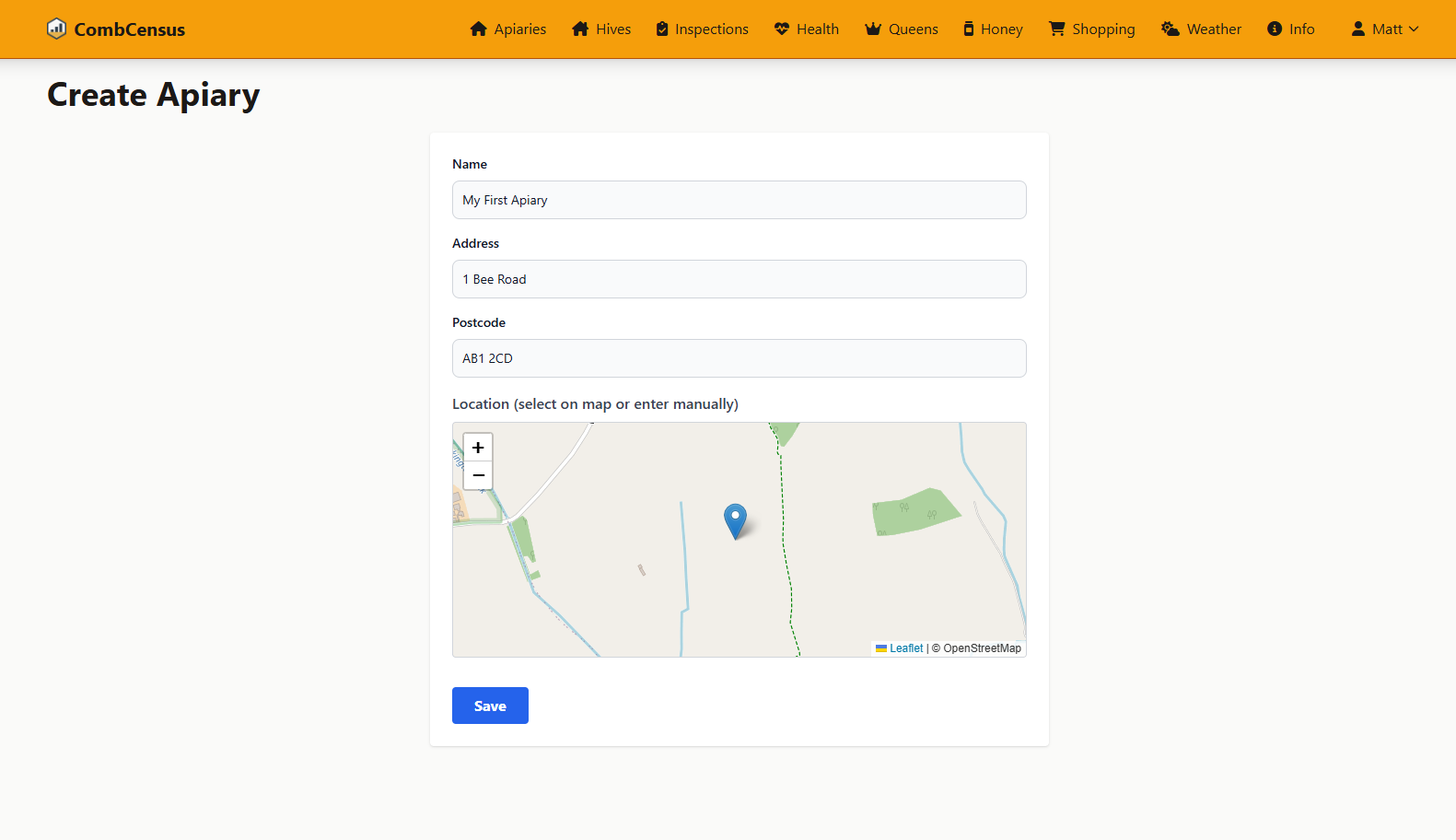Screen dimensions: 1456x840
Task: Click the Queens crown icon
Action: 873,29
